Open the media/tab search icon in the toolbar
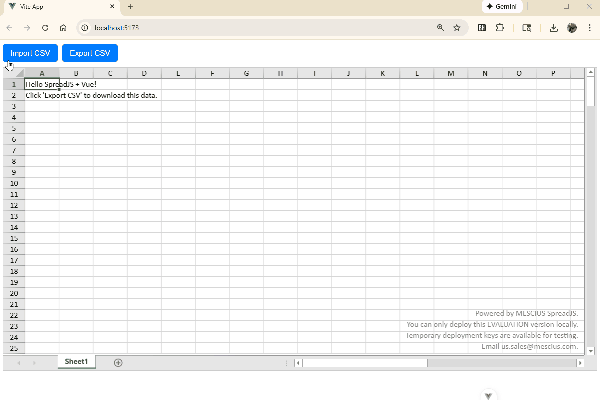Viewport: 600px width, 400px height. (x=527, y=28)
